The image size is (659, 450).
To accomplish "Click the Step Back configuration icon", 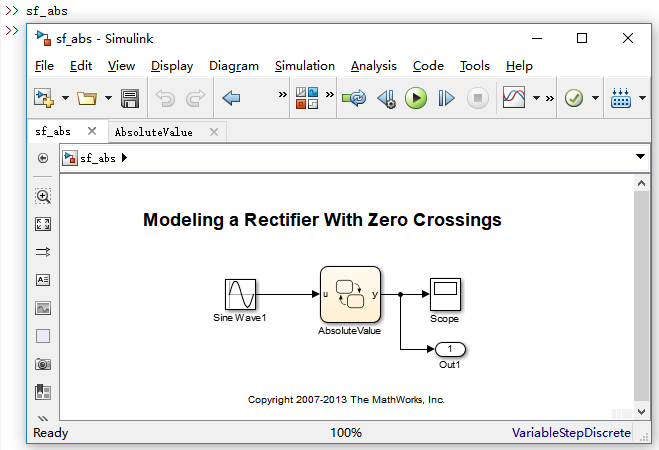I will (386, 99).
